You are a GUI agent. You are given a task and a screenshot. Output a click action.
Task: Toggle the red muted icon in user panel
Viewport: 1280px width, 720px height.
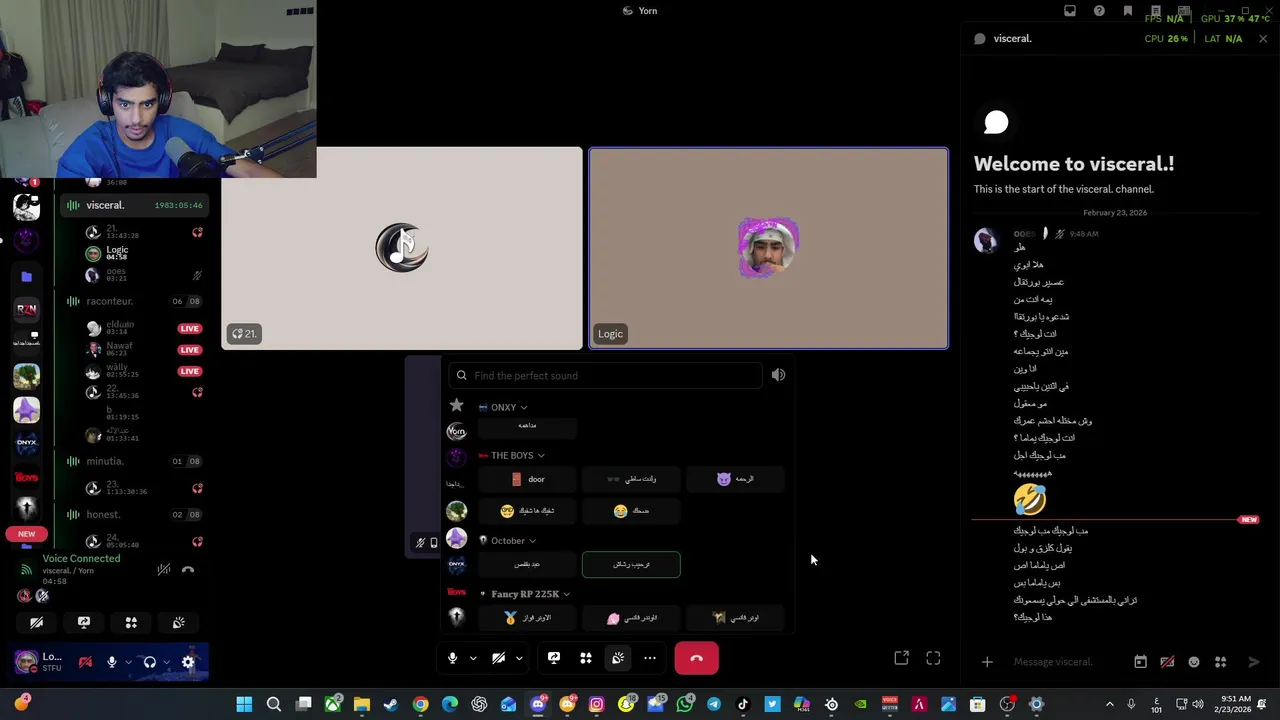point(86,662)
